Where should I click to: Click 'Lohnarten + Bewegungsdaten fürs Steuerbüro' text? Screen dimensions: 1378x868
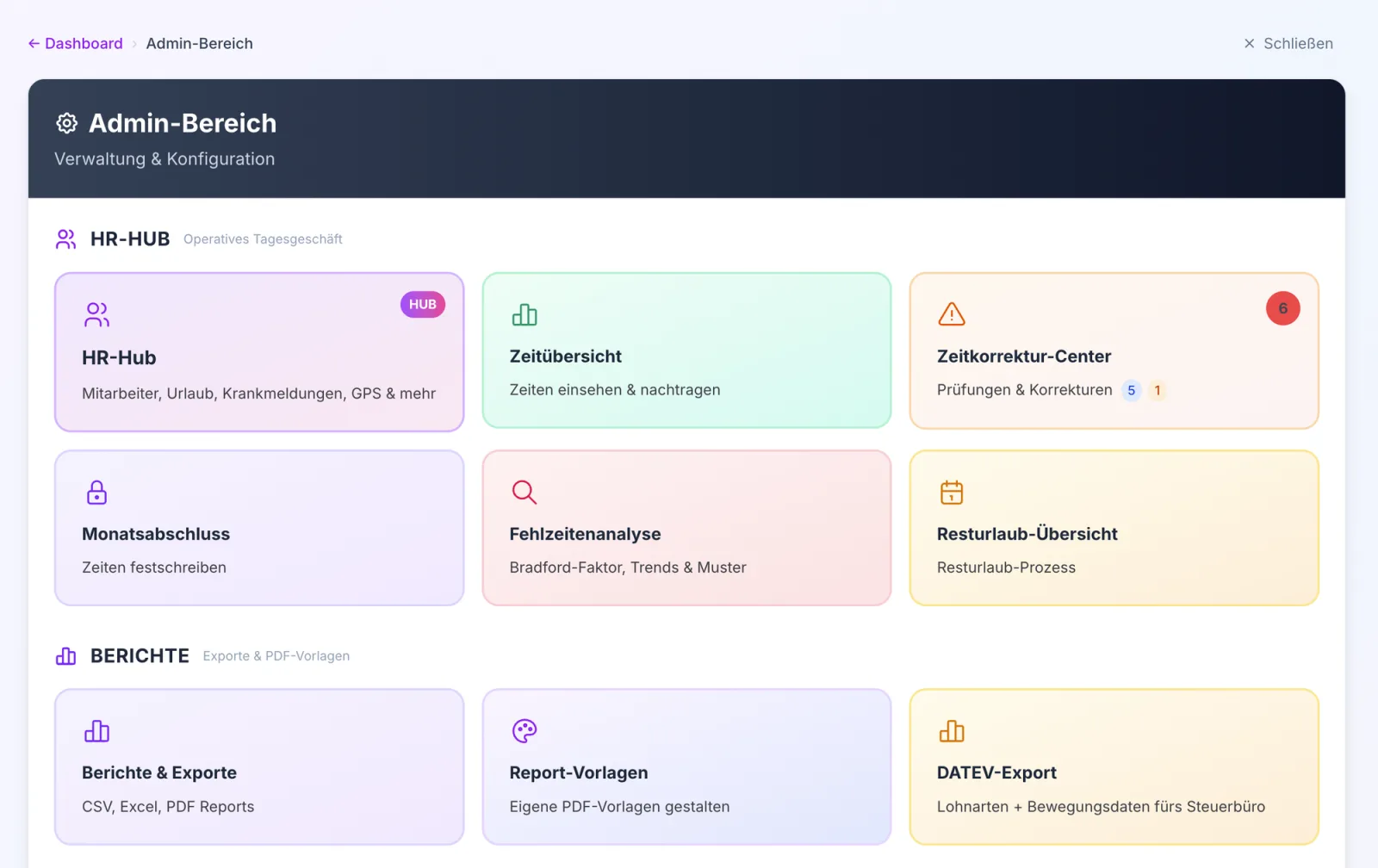(1101, 807)
